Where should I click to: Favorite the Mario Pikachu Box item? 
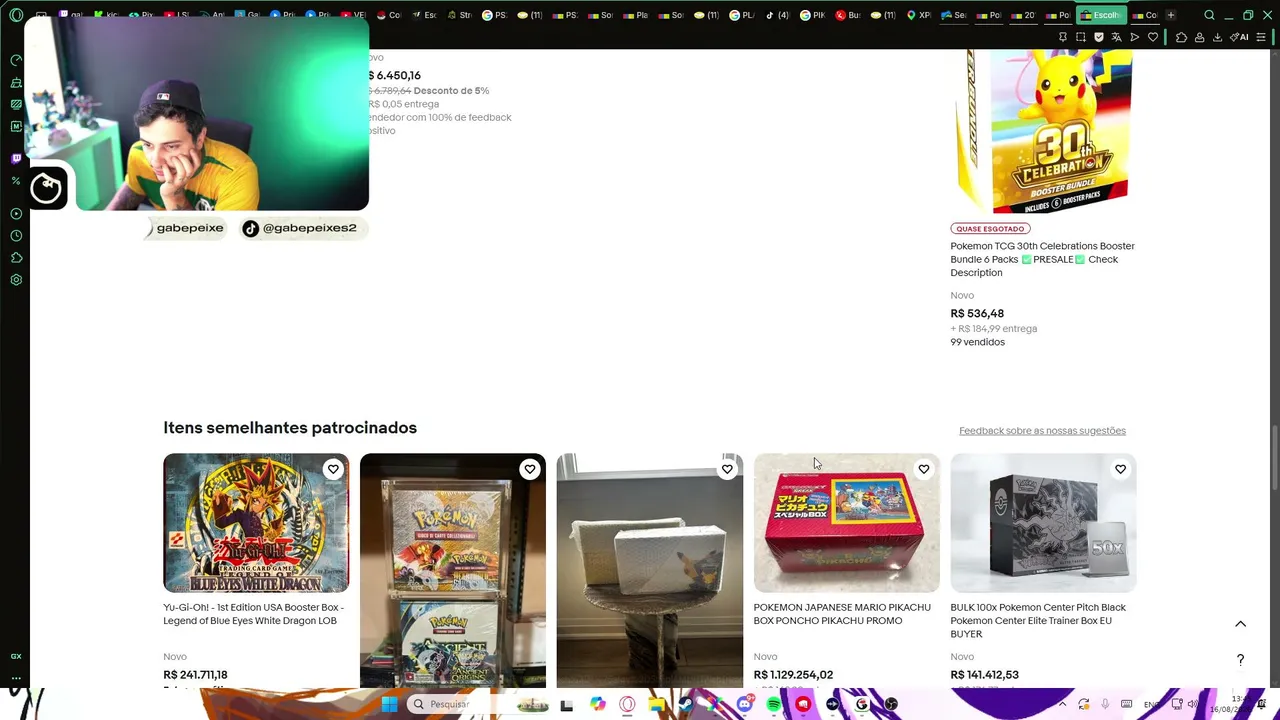[924, 469]
